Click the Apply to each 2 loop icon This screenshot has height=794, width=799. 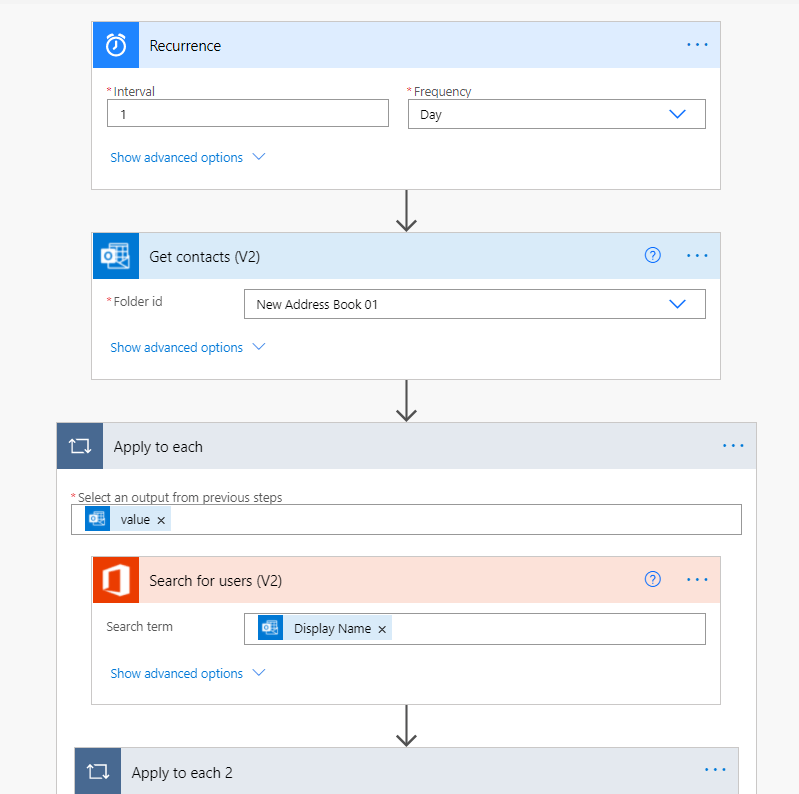tap(98, 771)
